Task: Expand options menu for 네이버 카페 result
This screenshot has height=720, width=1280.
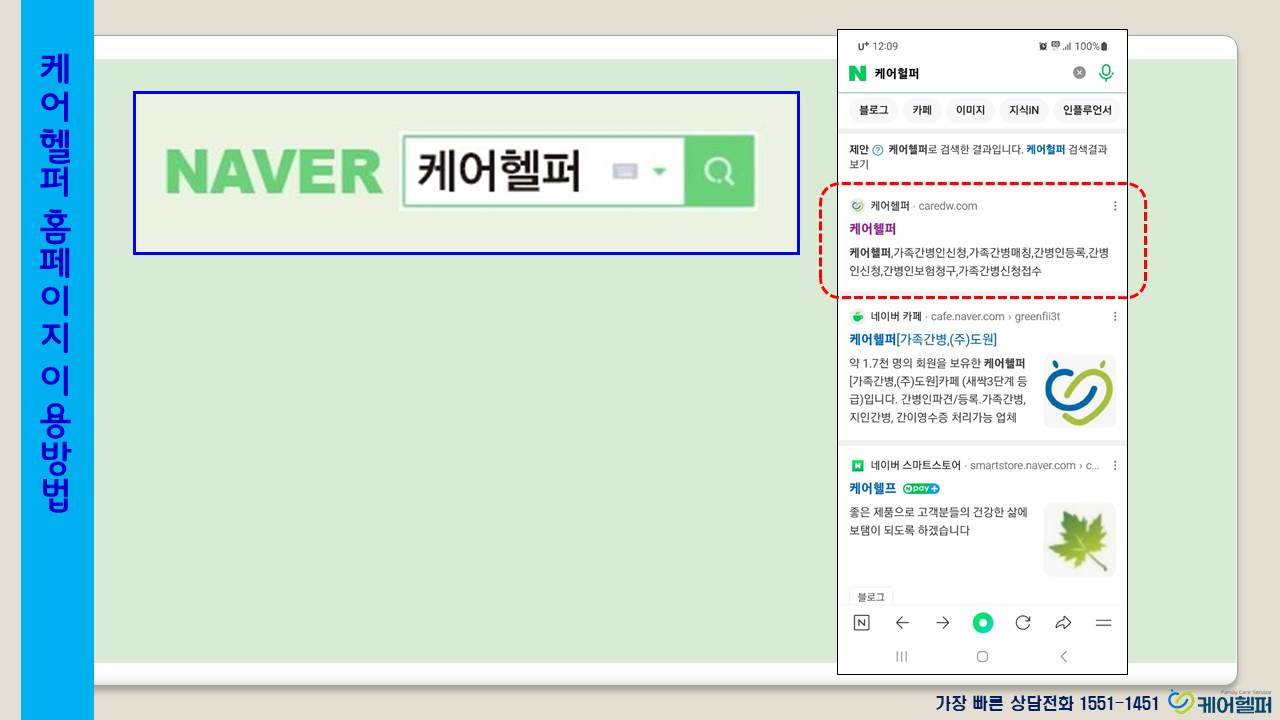Action: pos(1115,316)
